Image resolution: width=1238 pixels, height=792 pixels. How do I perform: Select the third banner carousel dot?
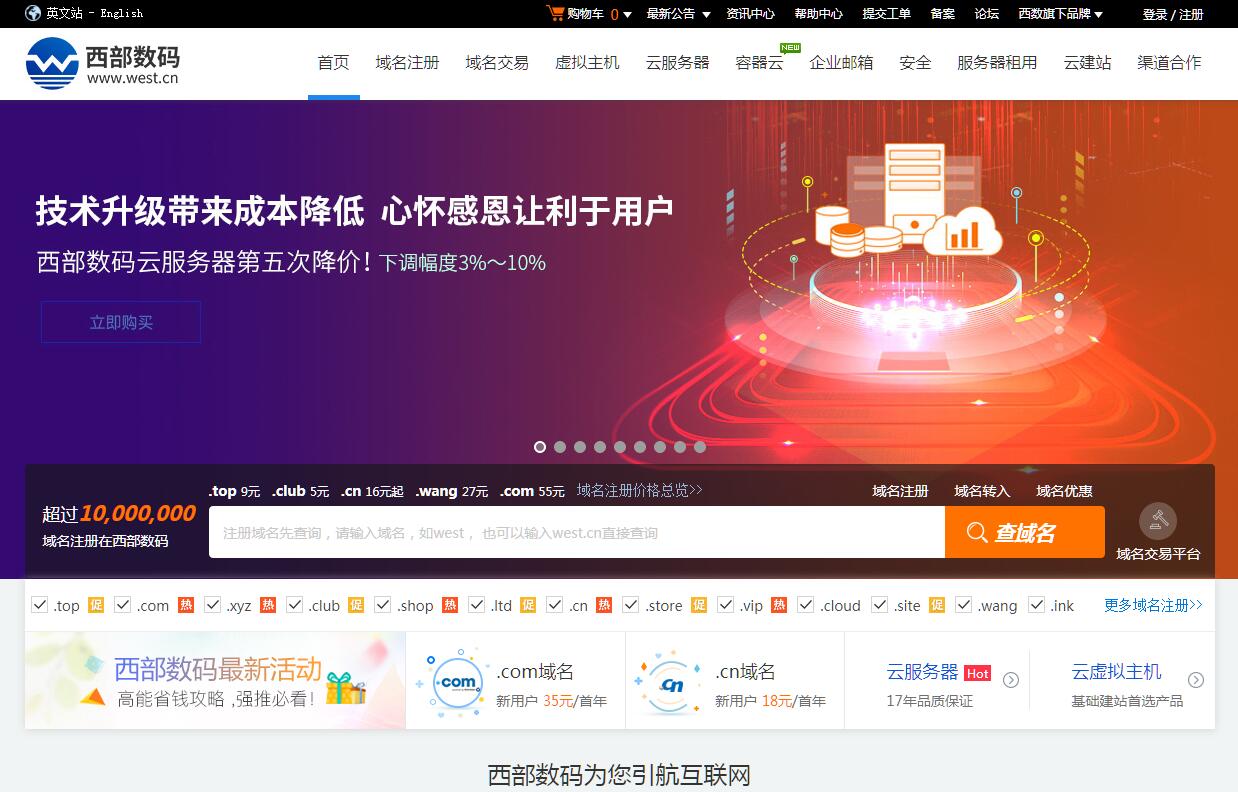[580, 447]
